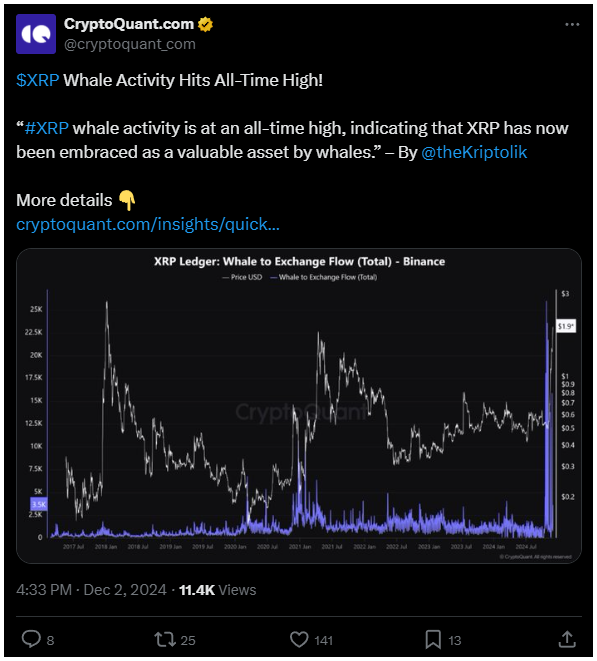Click the gold verified badge

[205, 24]
